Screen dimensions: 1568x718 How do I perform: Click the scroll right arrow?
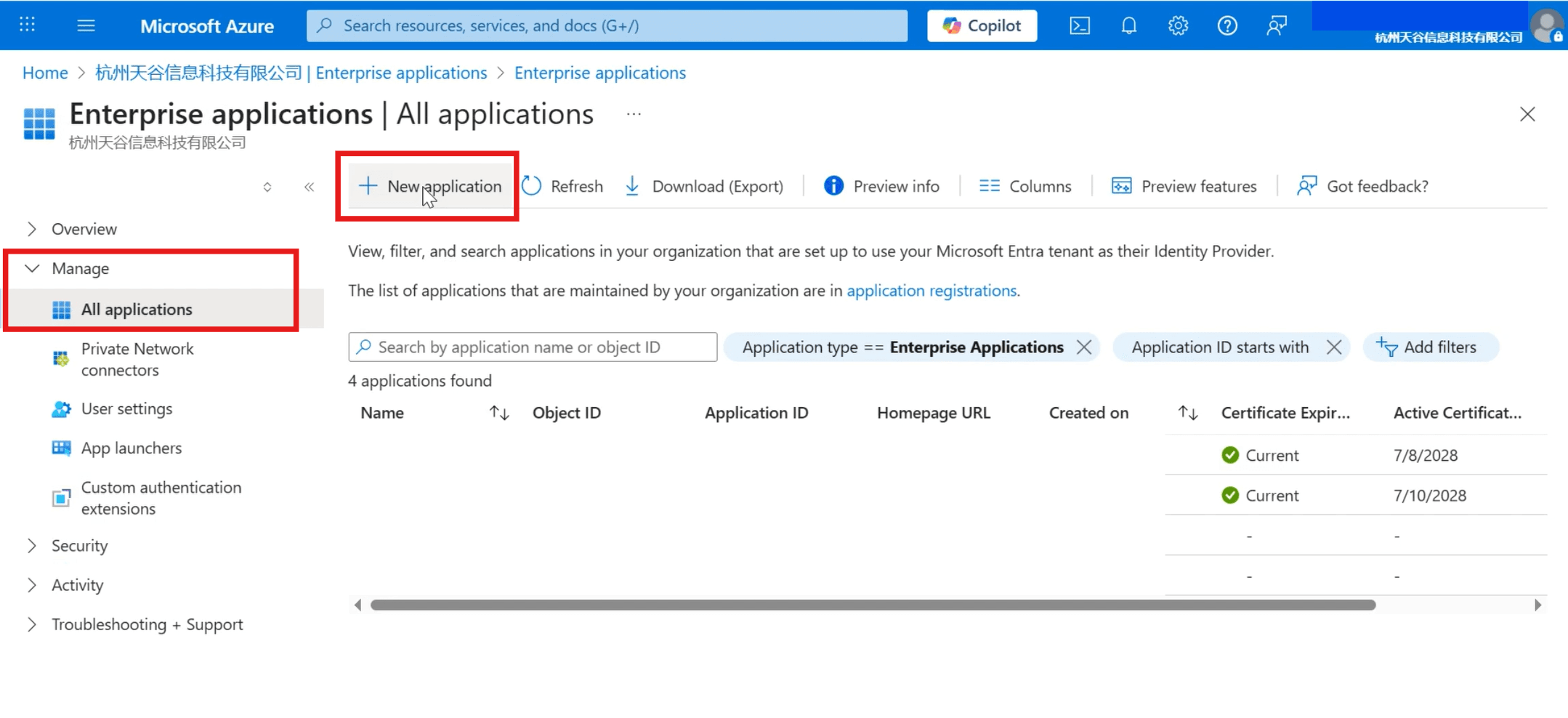[x=1537, y=605]
